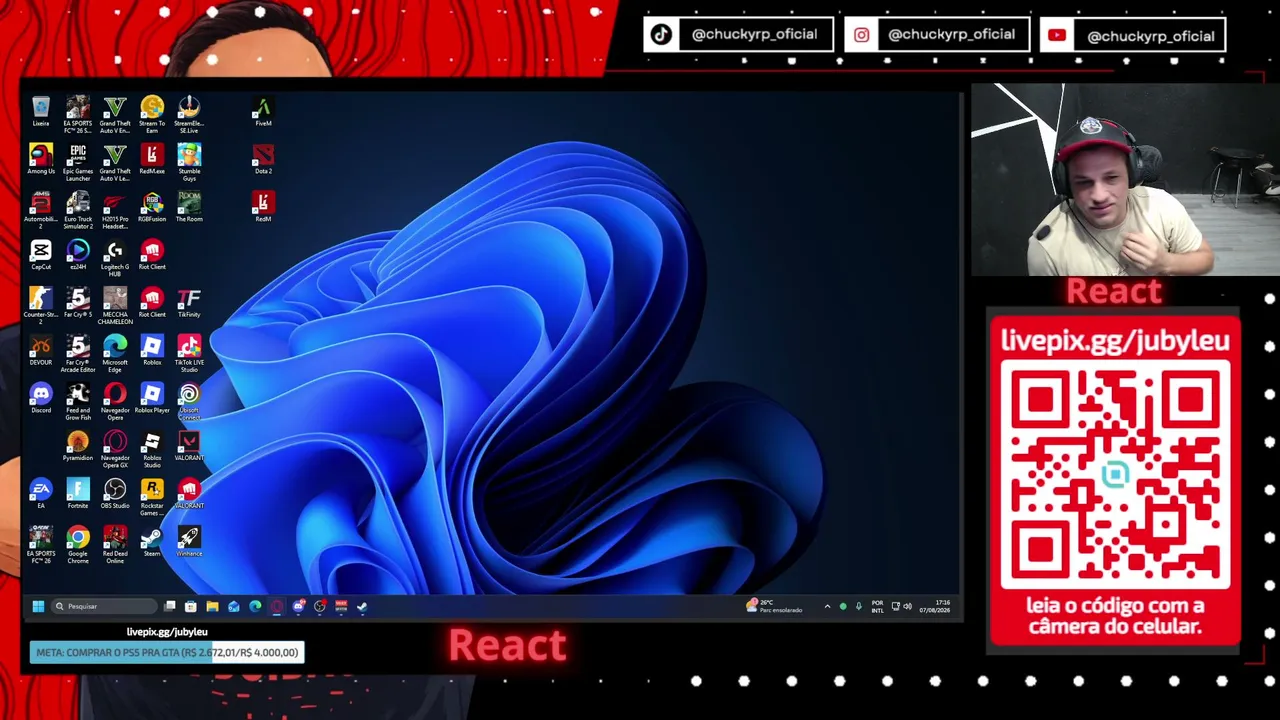Launch Counter-Strike 2 shortcut
The image size is (1280, 720).
[x=41, y=307]
